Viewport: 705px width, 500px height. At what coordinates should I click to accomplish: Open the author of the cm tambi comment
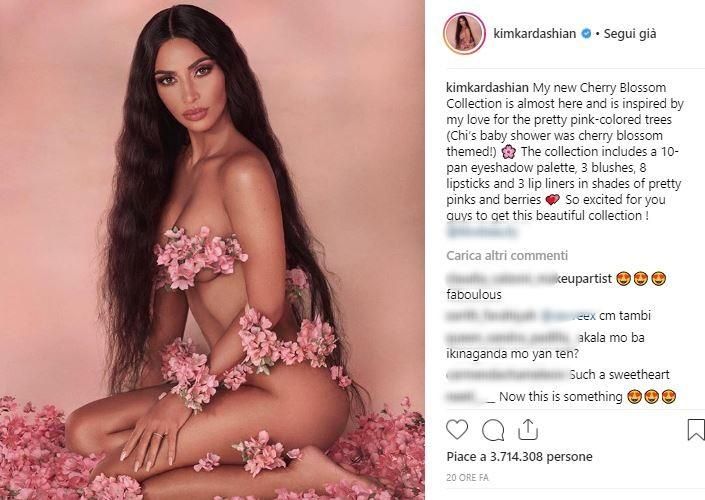point(491,316)
